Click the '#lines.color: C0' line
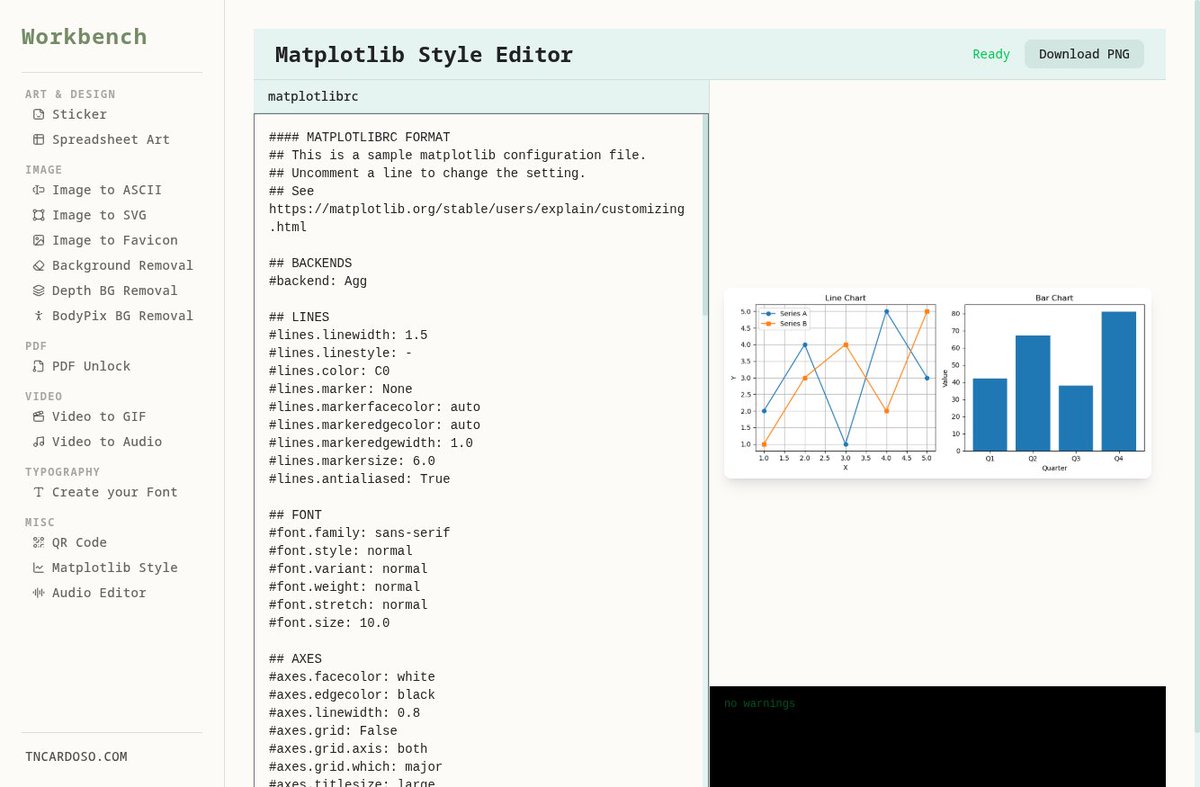 [x=333, y=371]
